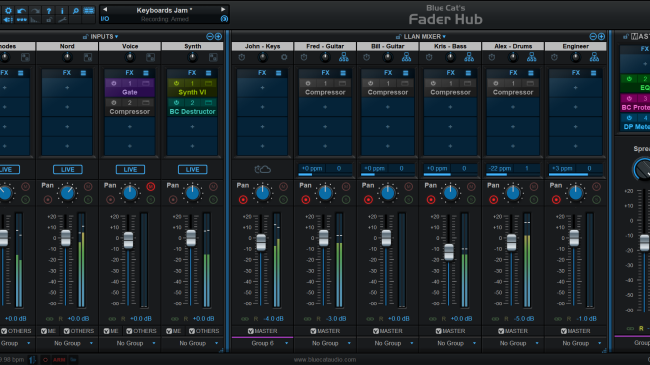Add a channel to the LLAN MIXER section
Screen dimensions: 650x365
click(601, 36)
